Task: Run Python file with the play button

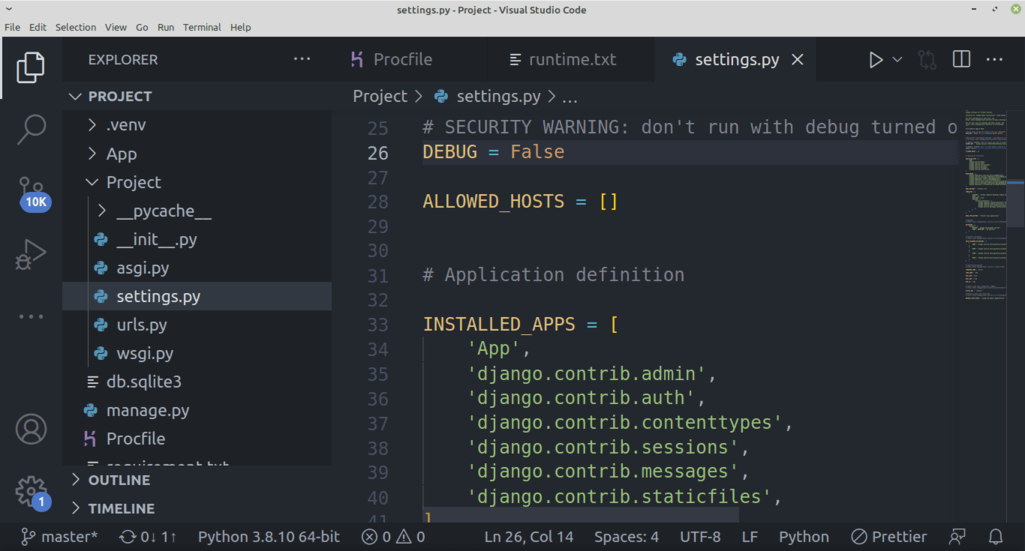Action: 875,60
